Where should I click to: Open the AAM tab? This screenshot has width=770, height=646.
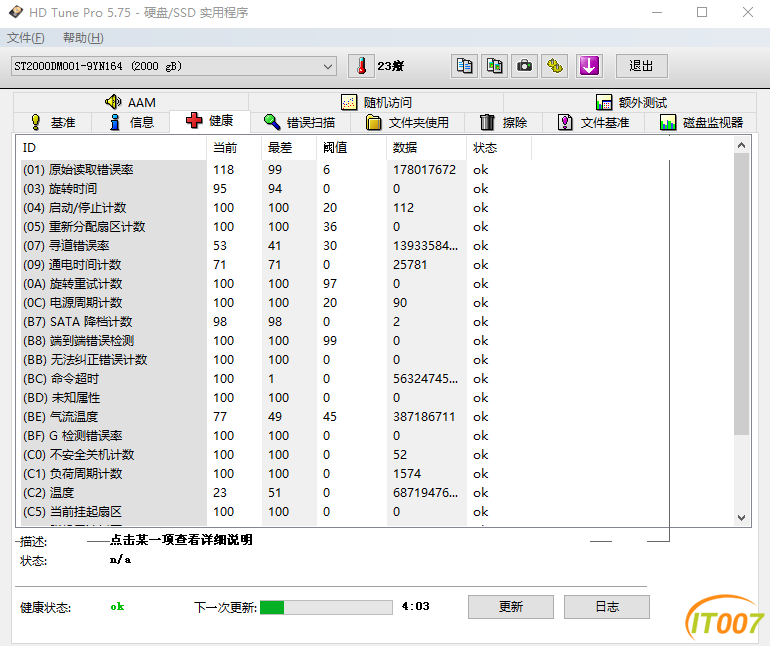(130, 102)
